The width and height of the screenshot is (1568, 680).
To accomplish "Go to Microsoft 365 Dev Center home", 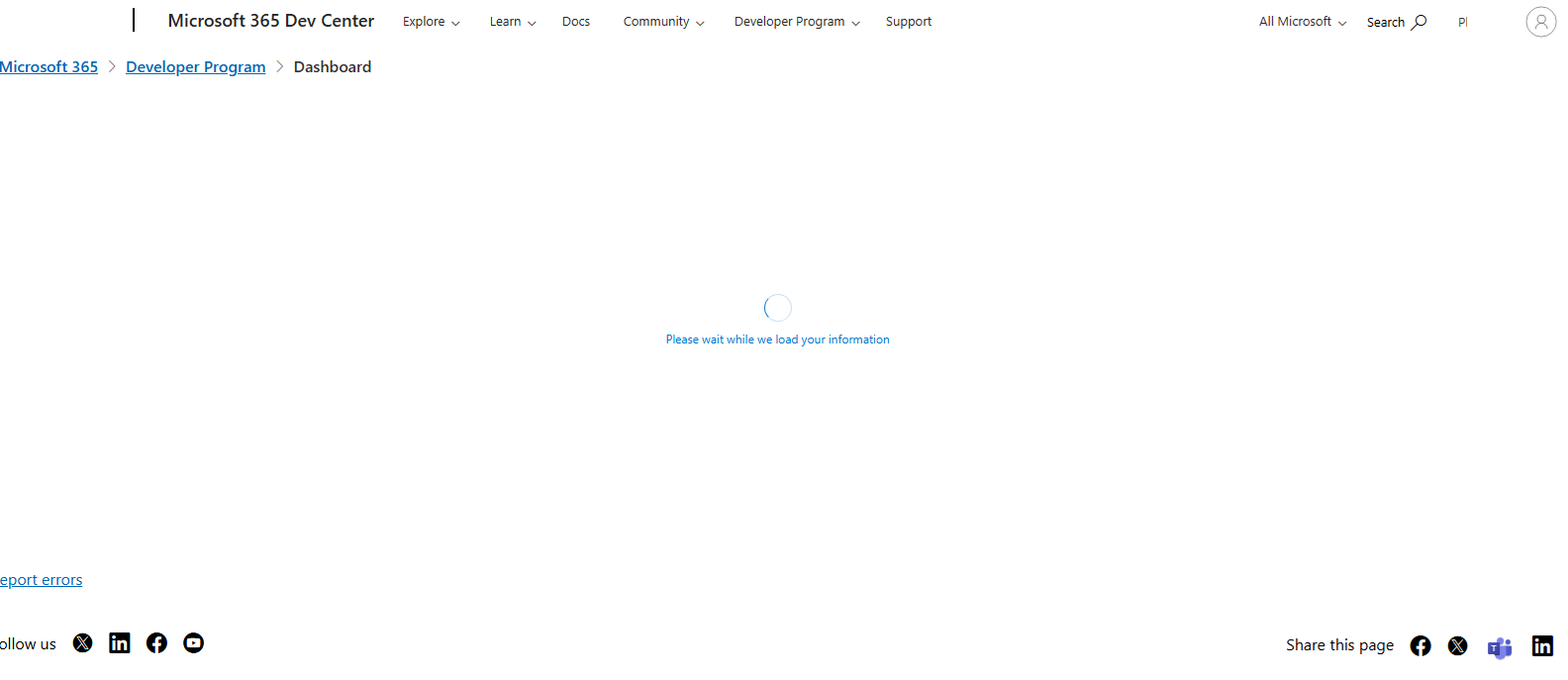I will click(271, 21).
